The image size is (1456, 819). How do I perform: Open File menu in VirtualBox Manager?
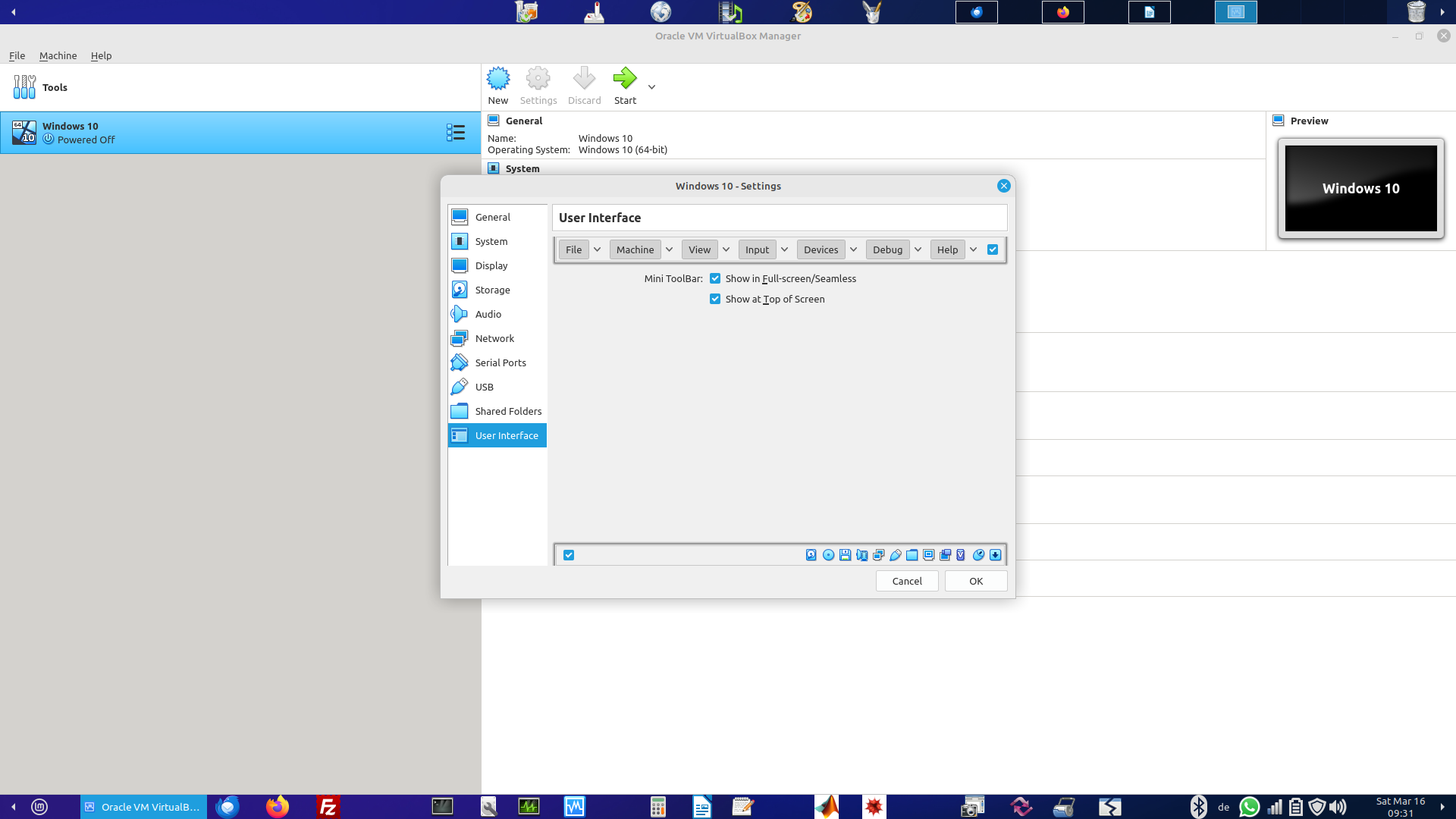point(17,55)
